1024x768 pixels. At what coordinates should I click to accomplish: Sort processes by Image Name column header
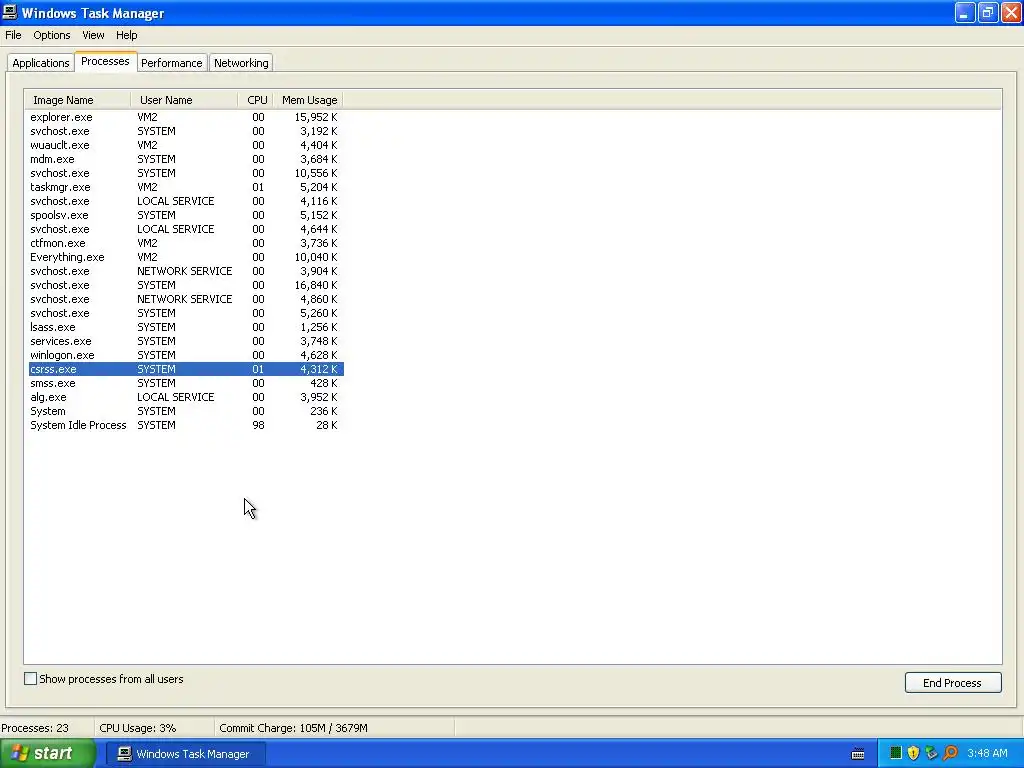[78, 100]
